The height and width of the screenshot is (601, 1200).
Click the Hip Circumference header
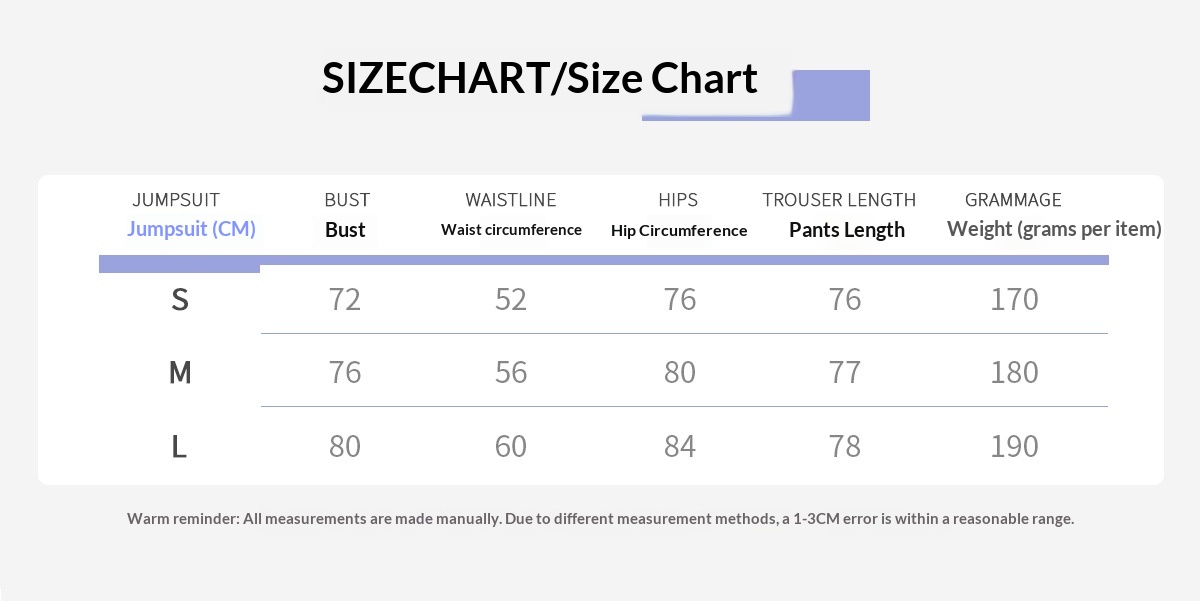tap(679, 231)
